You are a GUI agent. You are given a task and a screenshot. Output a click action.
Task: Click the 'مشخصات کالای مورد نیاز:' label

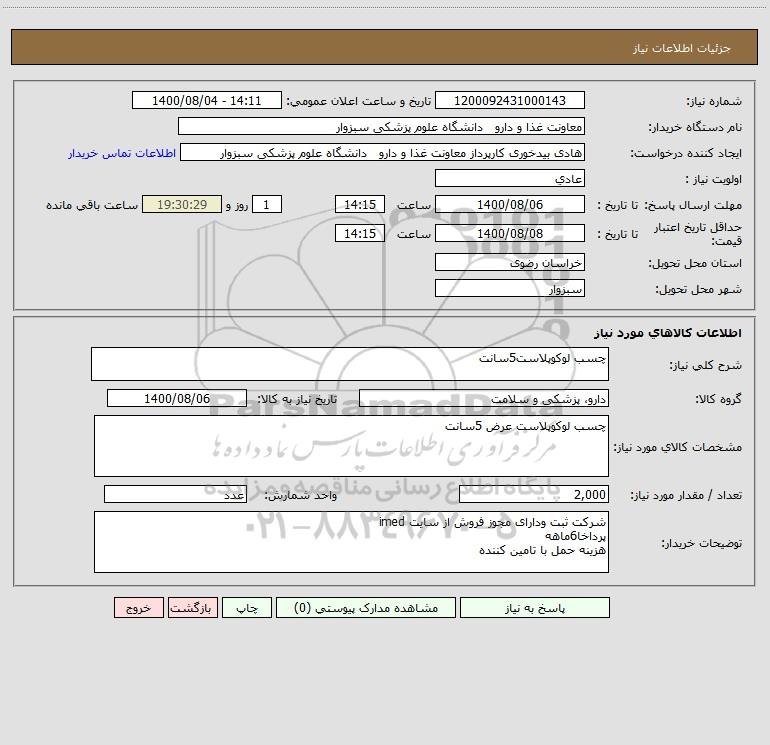click(678, 447)
